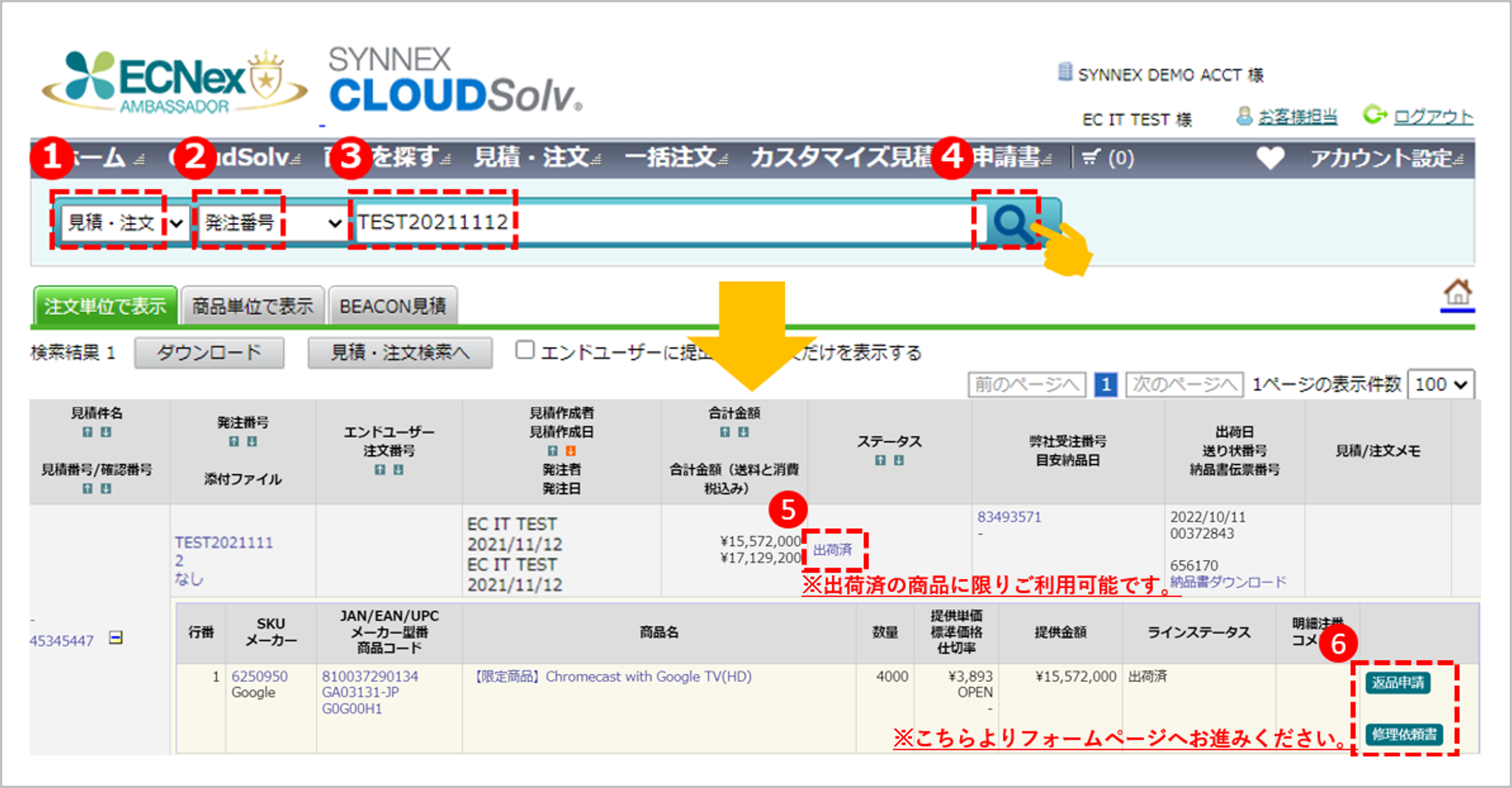The width and height of the screenshot is (1512, 788).
Task: Click the home icon above the results table
Action: pos(1458,292)
